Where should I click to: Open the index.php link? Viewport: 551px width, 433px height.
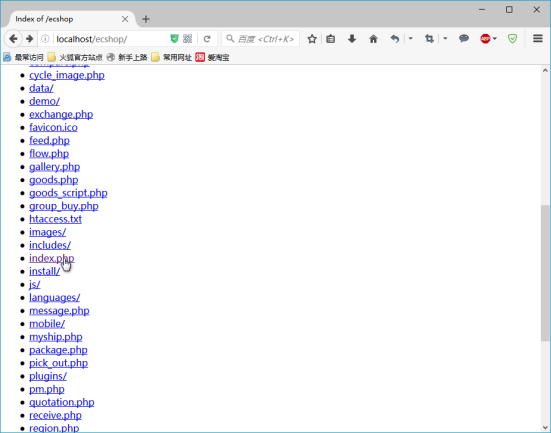[52, 258]
